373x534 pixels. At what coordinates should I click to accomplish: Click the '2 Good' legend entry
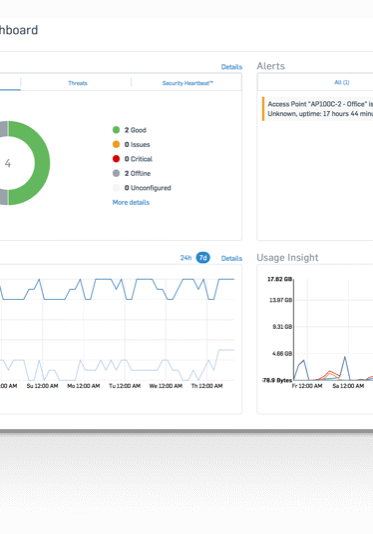point(135,130)
